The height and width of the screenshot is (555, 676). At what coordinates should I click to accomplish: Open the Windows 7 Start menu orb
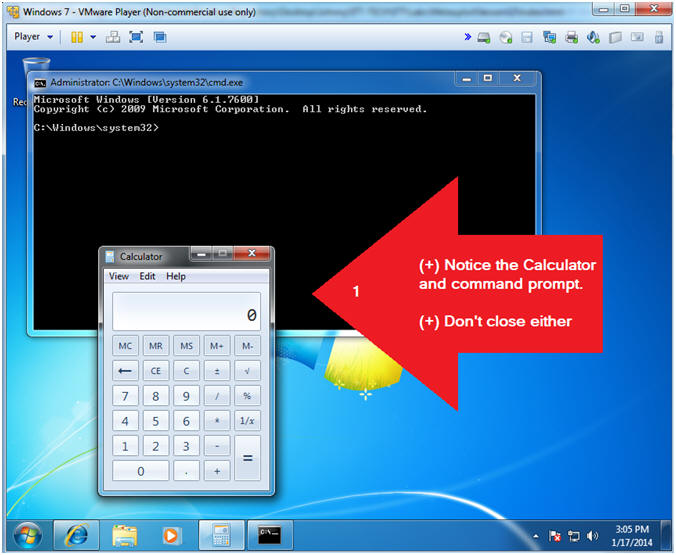click(28, 535)
